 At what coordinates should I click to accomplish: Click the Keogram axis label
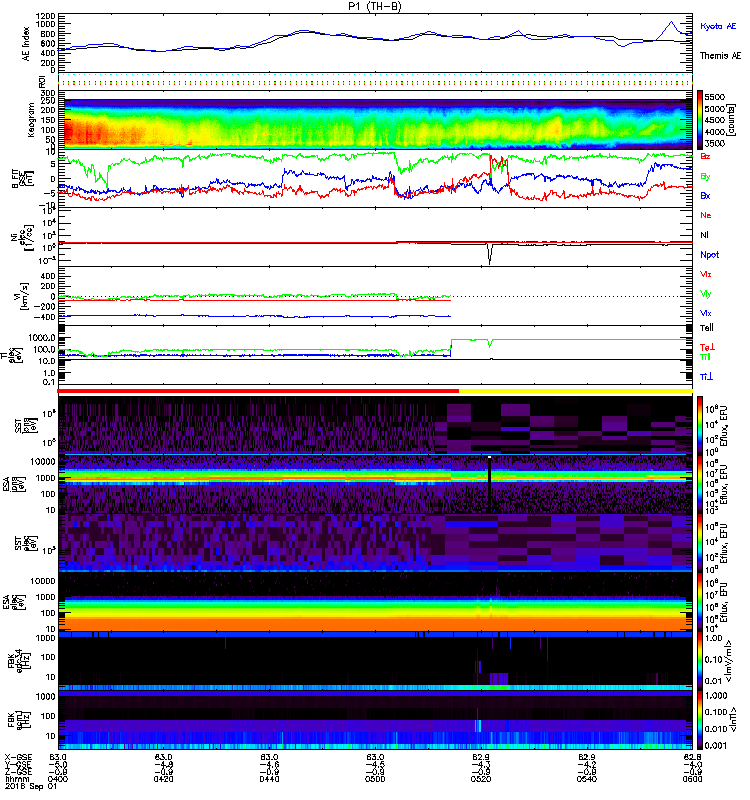(31, 119)
